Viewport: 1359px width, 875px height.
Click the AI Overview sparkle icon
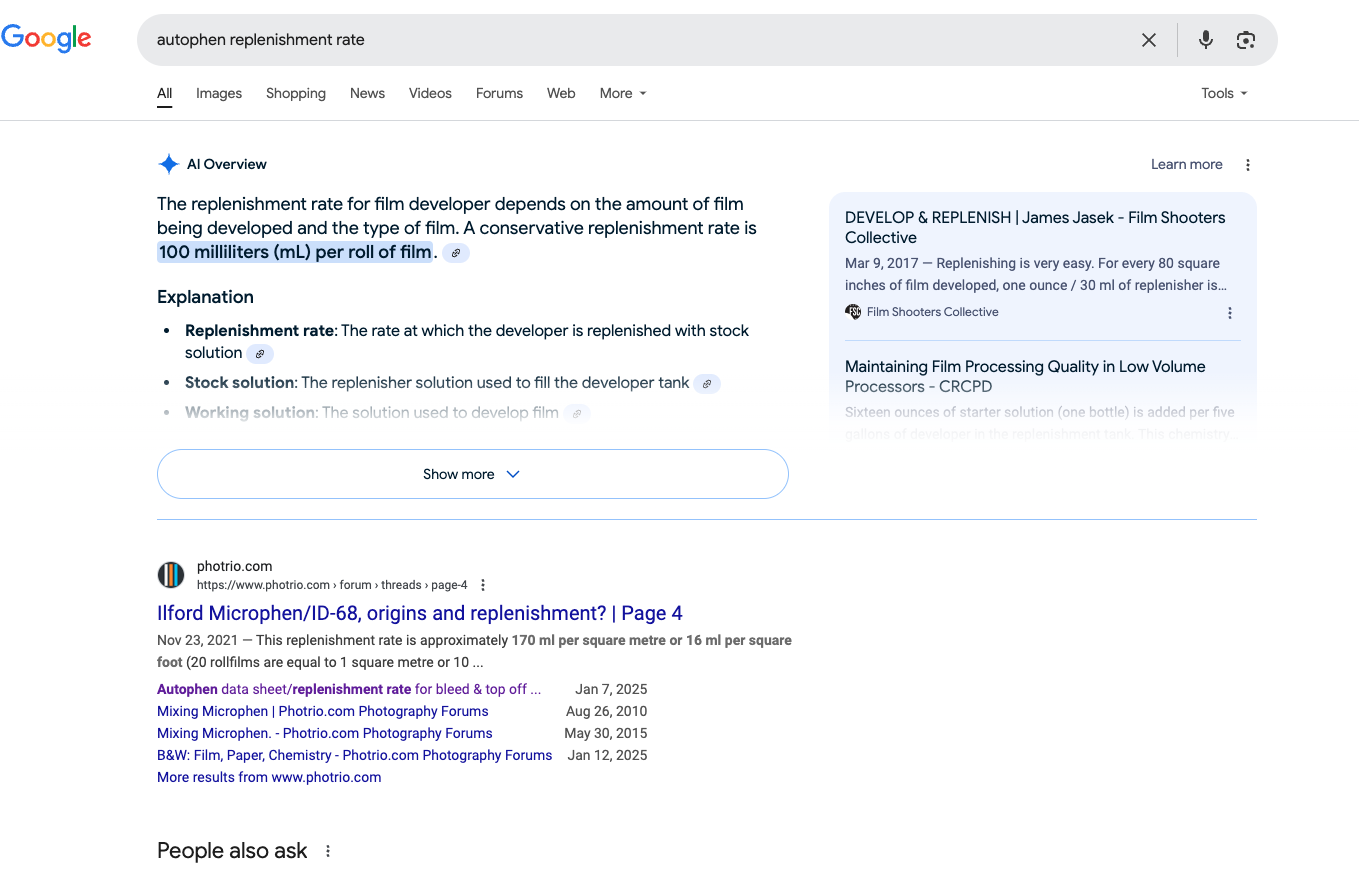click(x=169, y=164)
